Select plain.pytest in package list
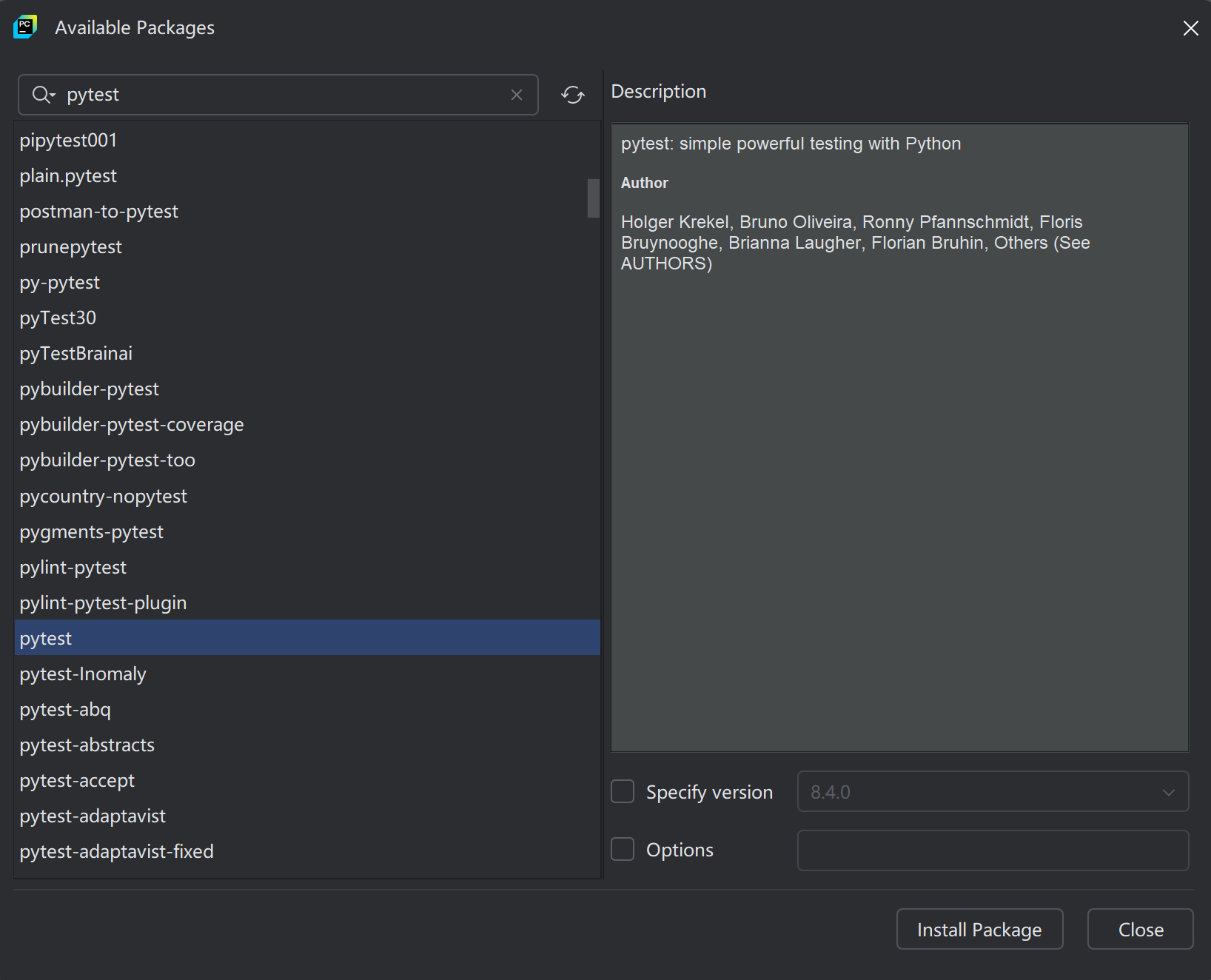 click(307, 175)
